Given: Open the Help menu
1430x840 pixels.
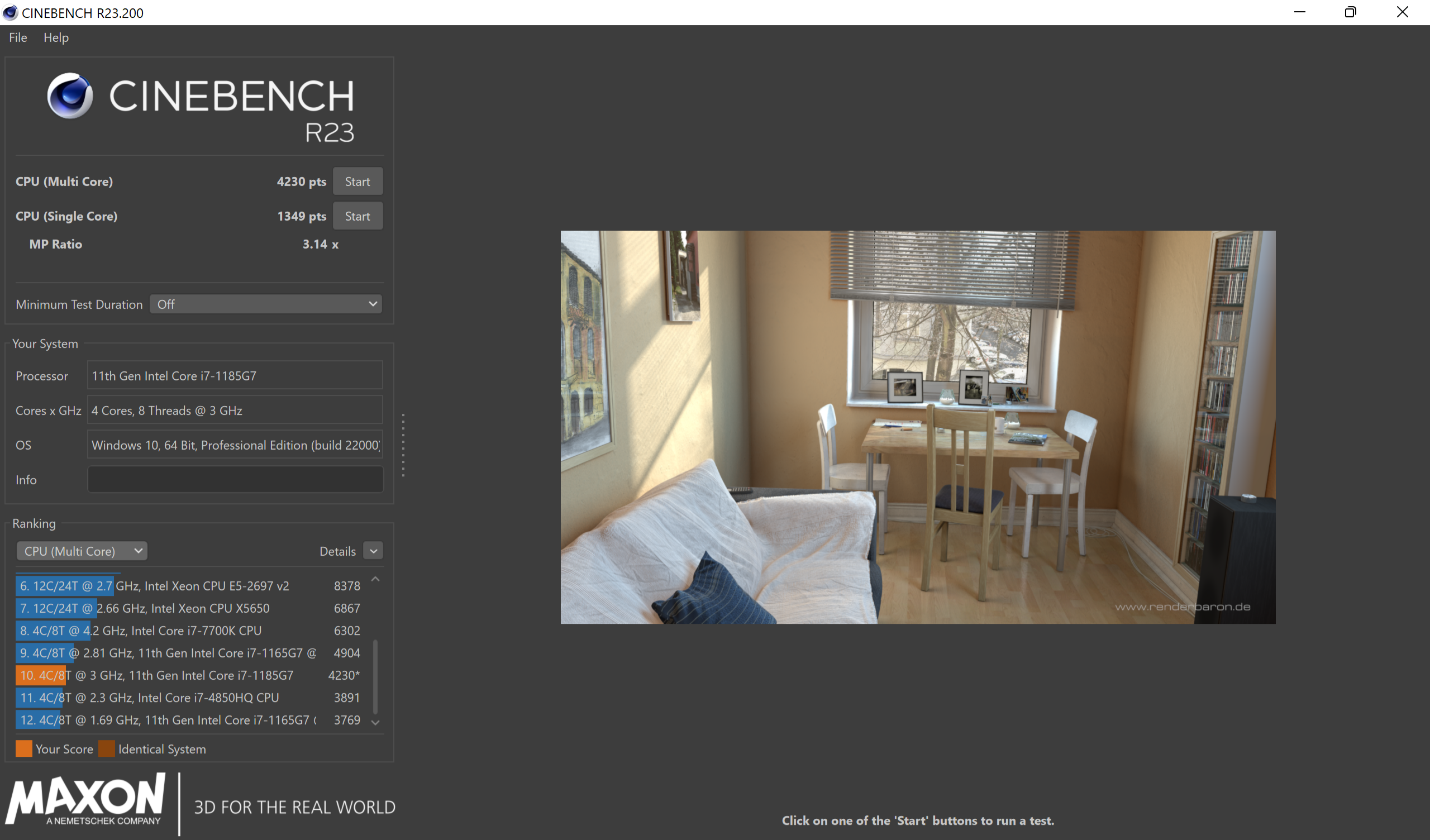Looking at the screenshot, I should point(56,37).
